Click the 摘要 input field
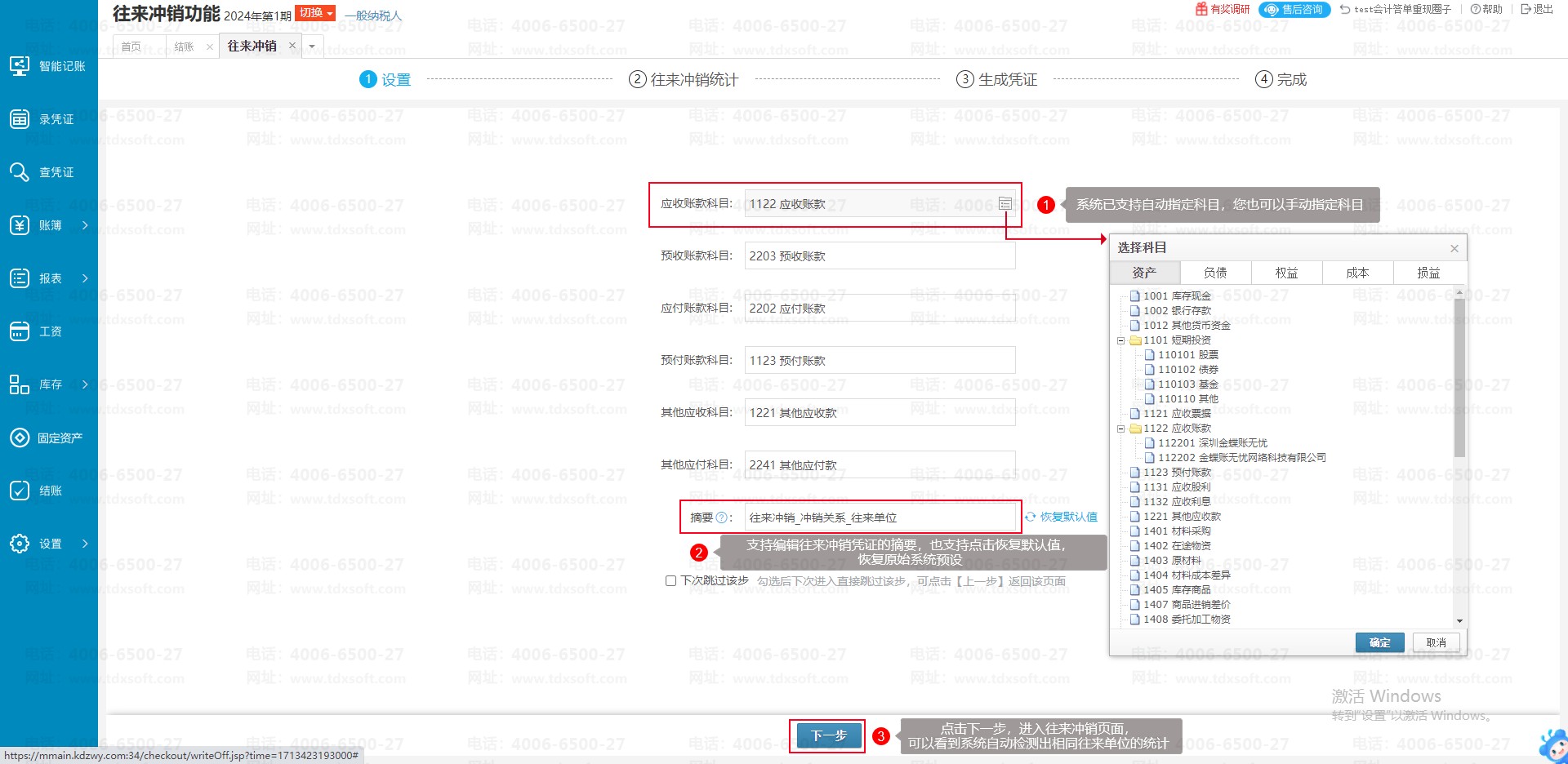Screen dimensions: 1568x764 tap(879, 517)
